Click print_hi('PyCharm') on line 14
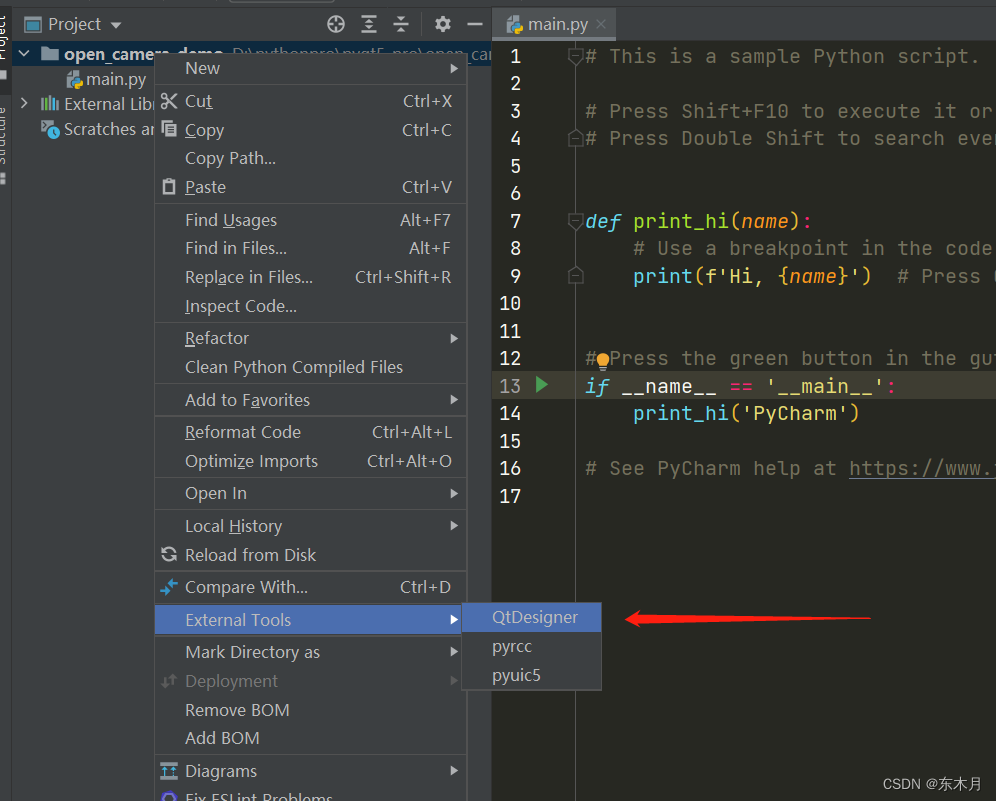 pos(746,413)
